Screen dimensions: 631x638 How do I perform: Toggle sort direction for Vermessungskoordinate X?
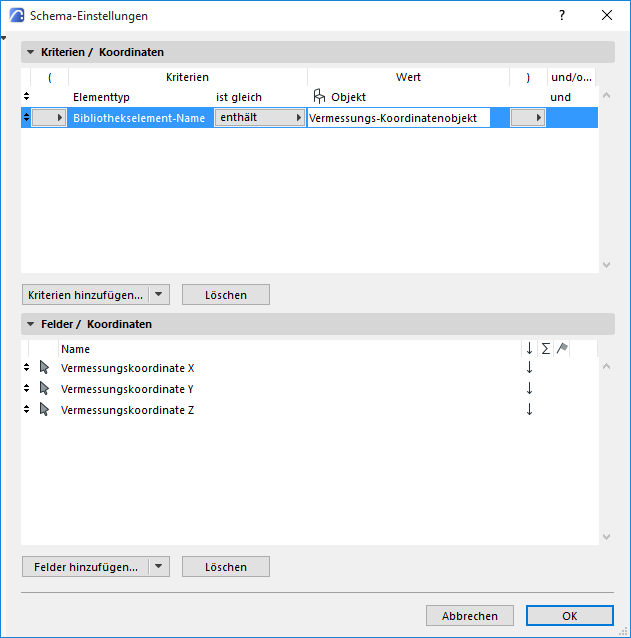pyautogui.click(x=529, y=368)
